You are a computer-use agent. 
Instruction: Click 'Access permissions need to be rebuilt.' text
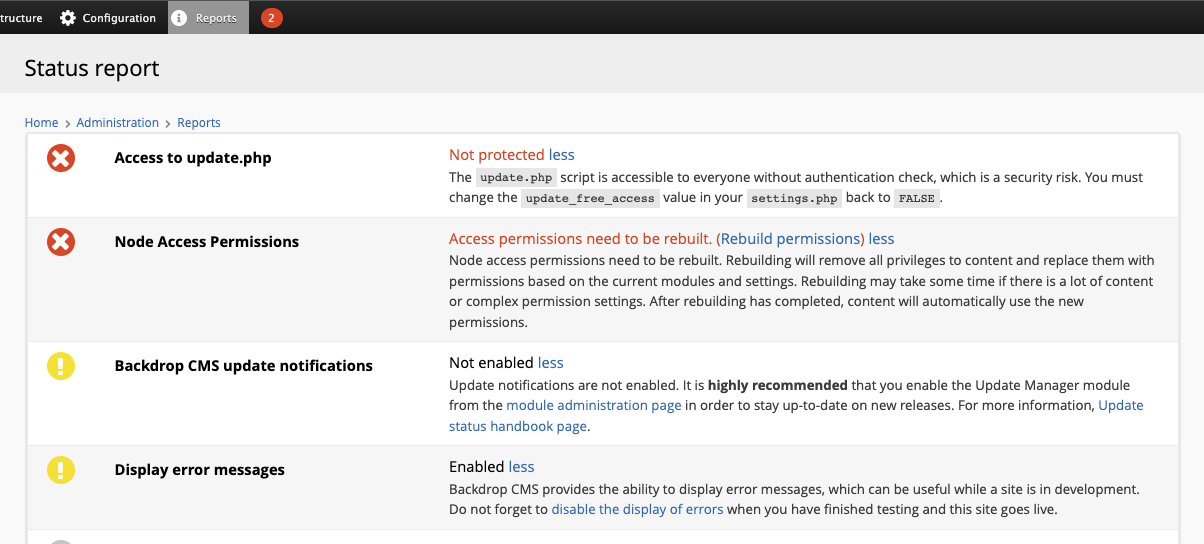click(x=580, y=239)
